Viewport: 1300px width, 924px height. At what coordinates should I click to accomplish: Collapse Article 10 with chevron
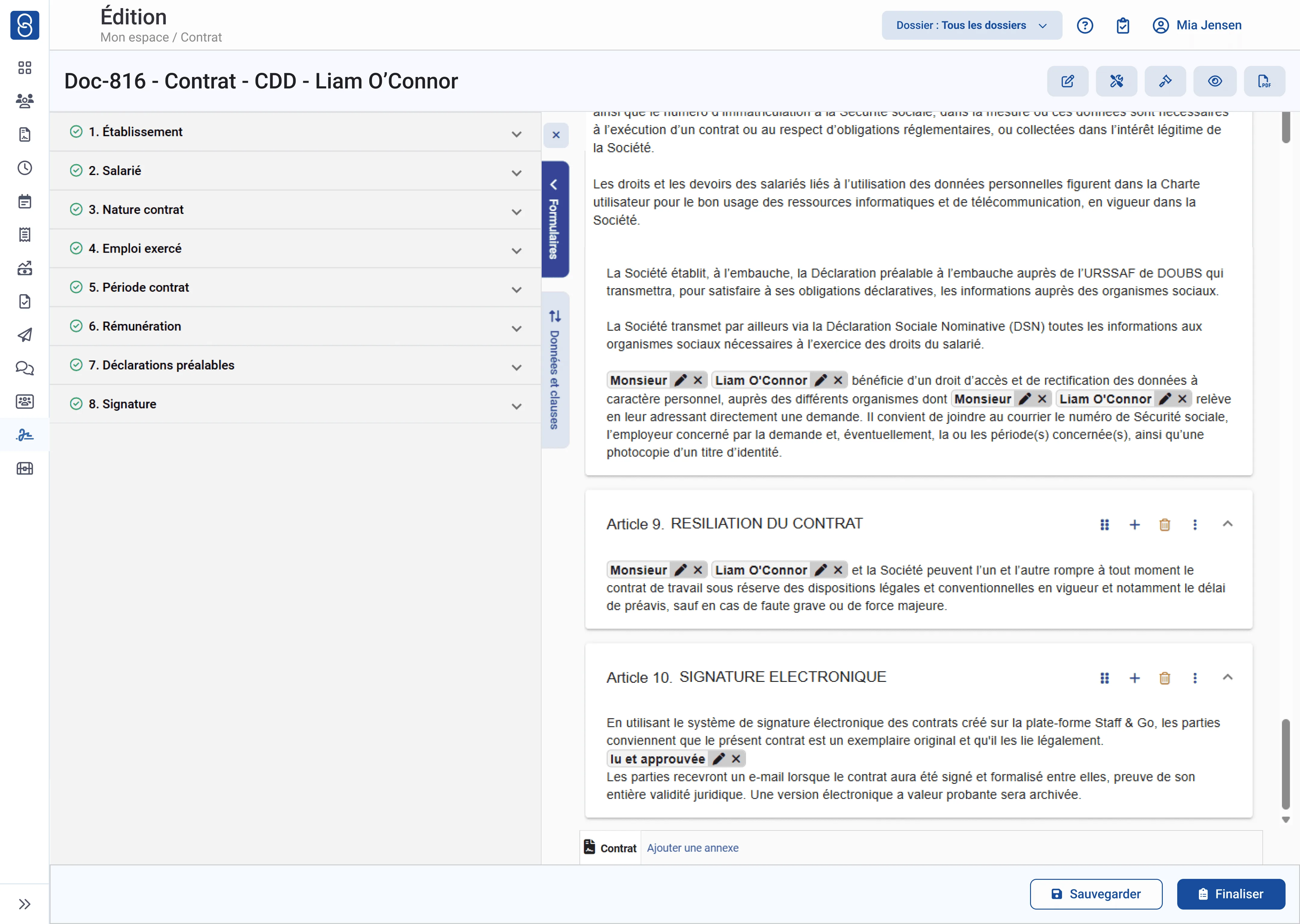pos(1228,678)
